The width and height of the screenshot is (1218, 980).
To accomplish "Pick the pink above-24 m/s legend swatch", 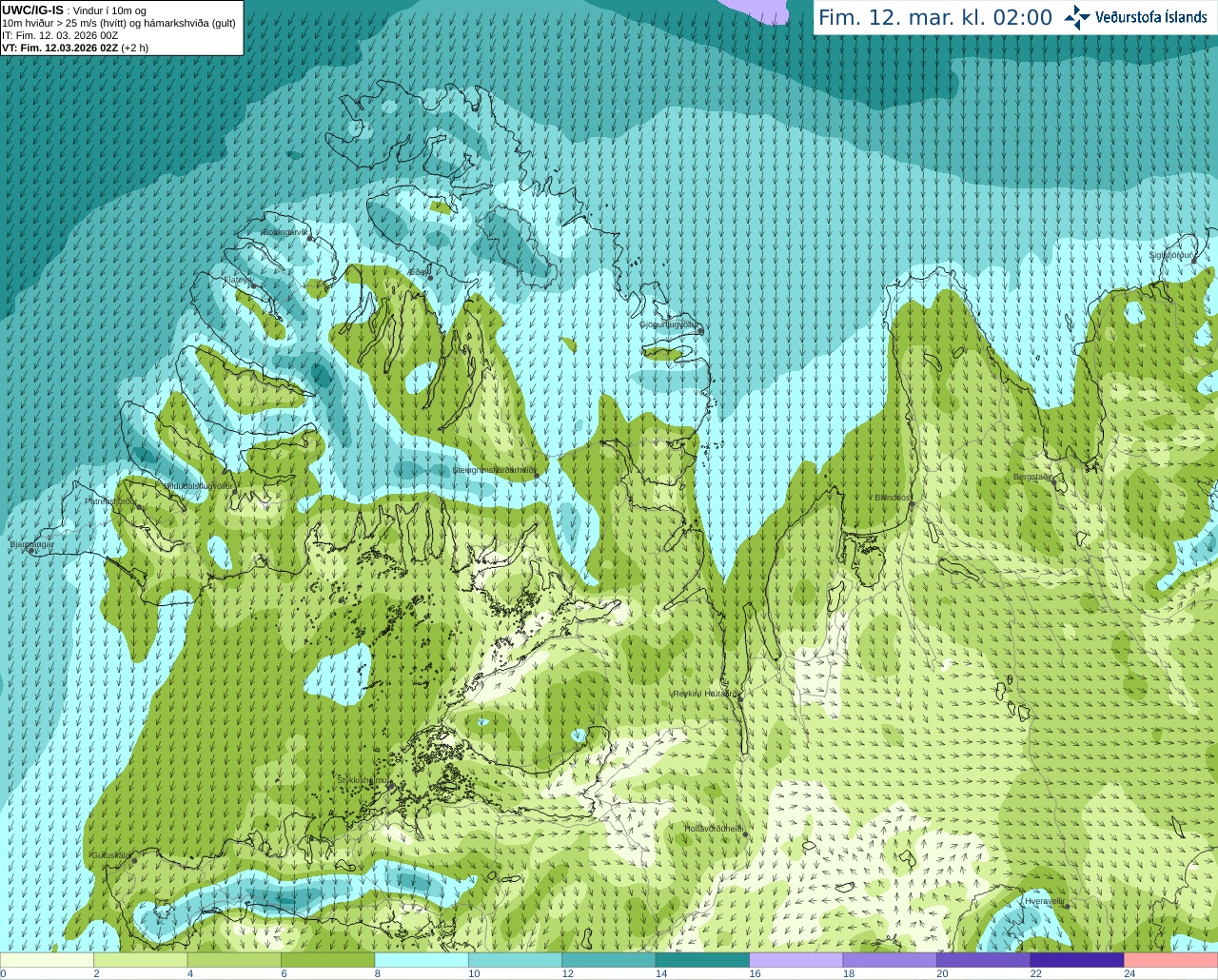I will (x=1170, y=960).
